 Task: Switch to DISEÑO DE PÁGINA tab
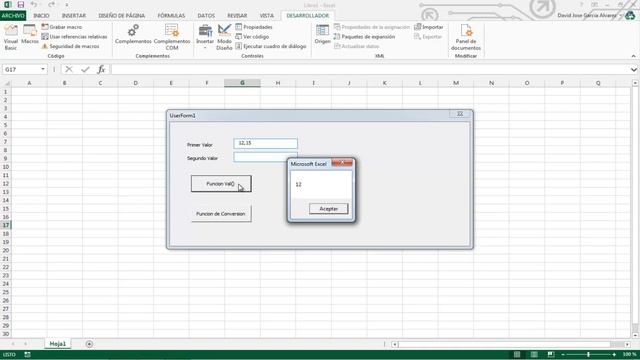[x=122, y=16]
